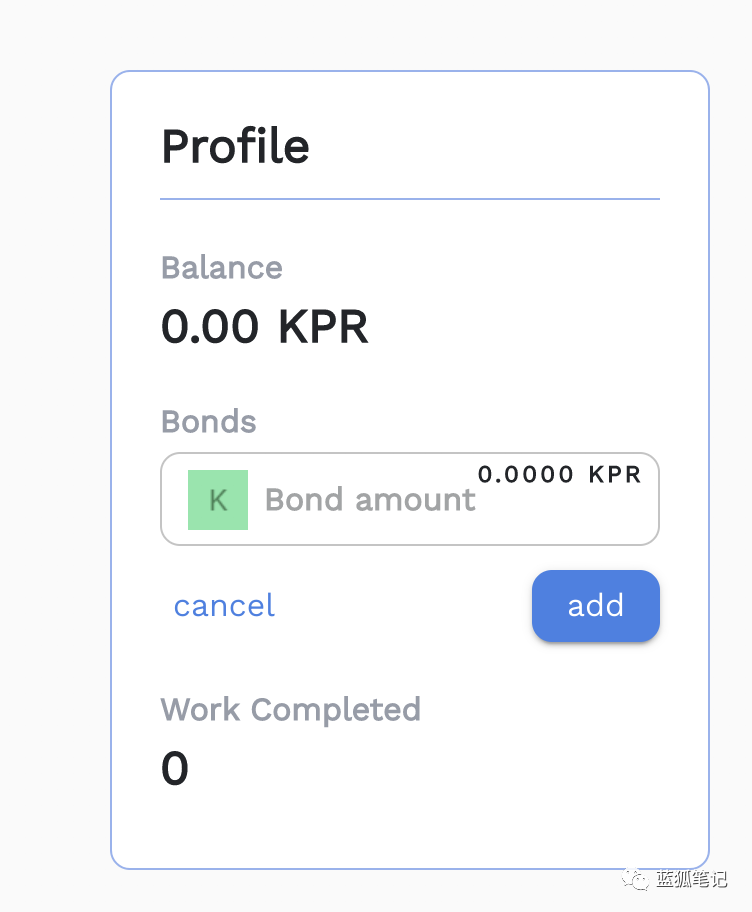The image size is (752, 912).
Task: Click the word Completed in Work Completed
Action: 336,710
